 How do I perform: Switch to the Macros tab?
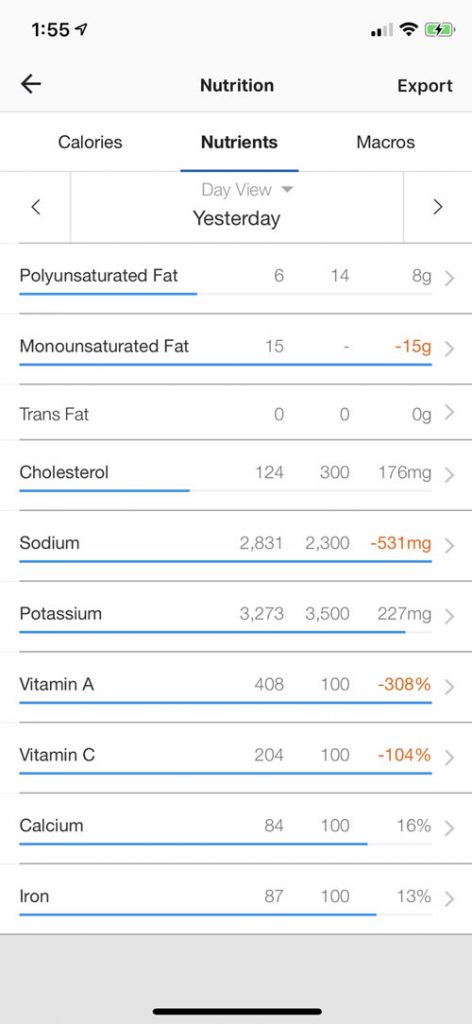tap(385, 142)
